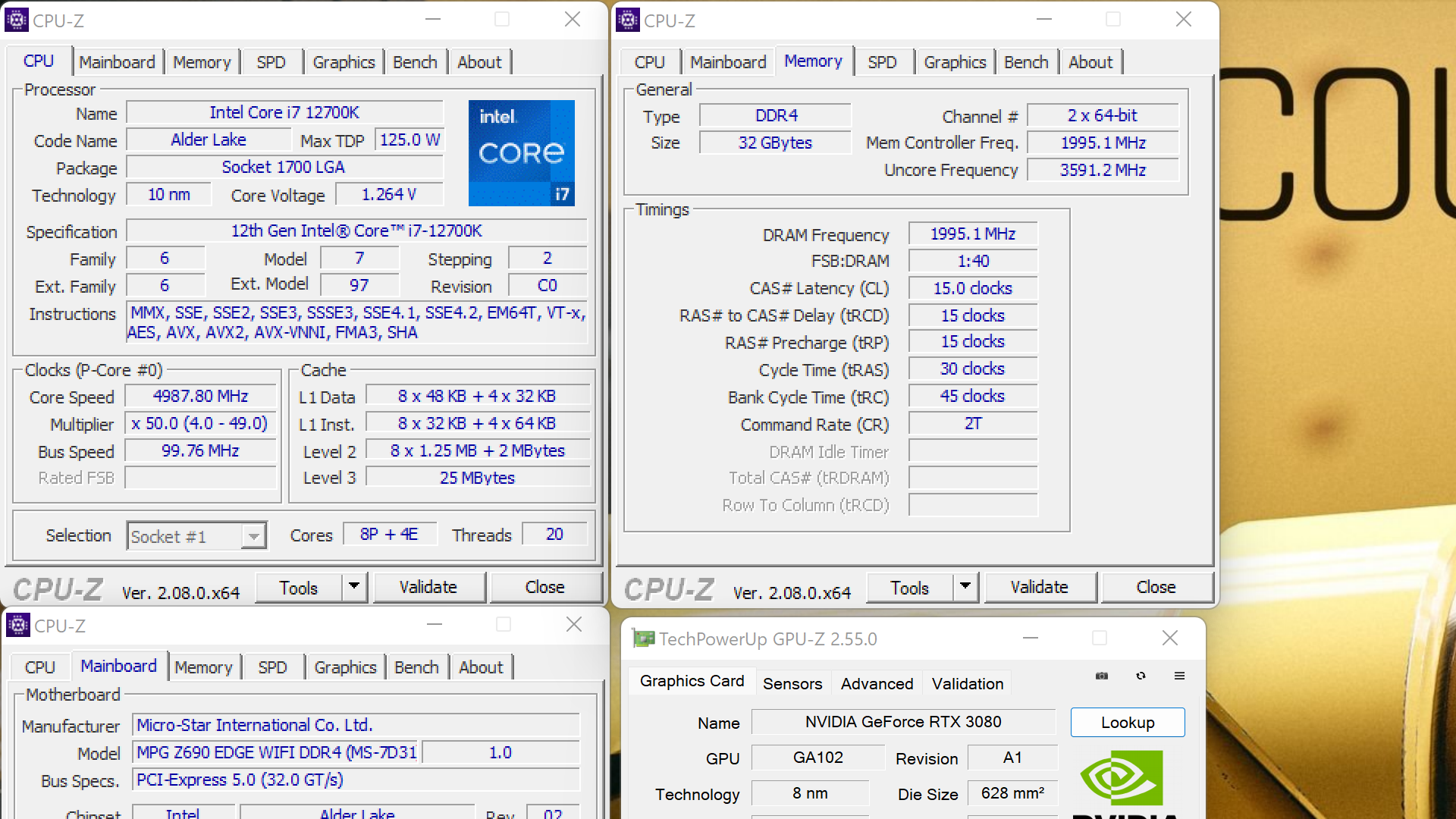Select Bench tab in bottom Mainboard window
1456x819 pixels.
coord(416,667)
